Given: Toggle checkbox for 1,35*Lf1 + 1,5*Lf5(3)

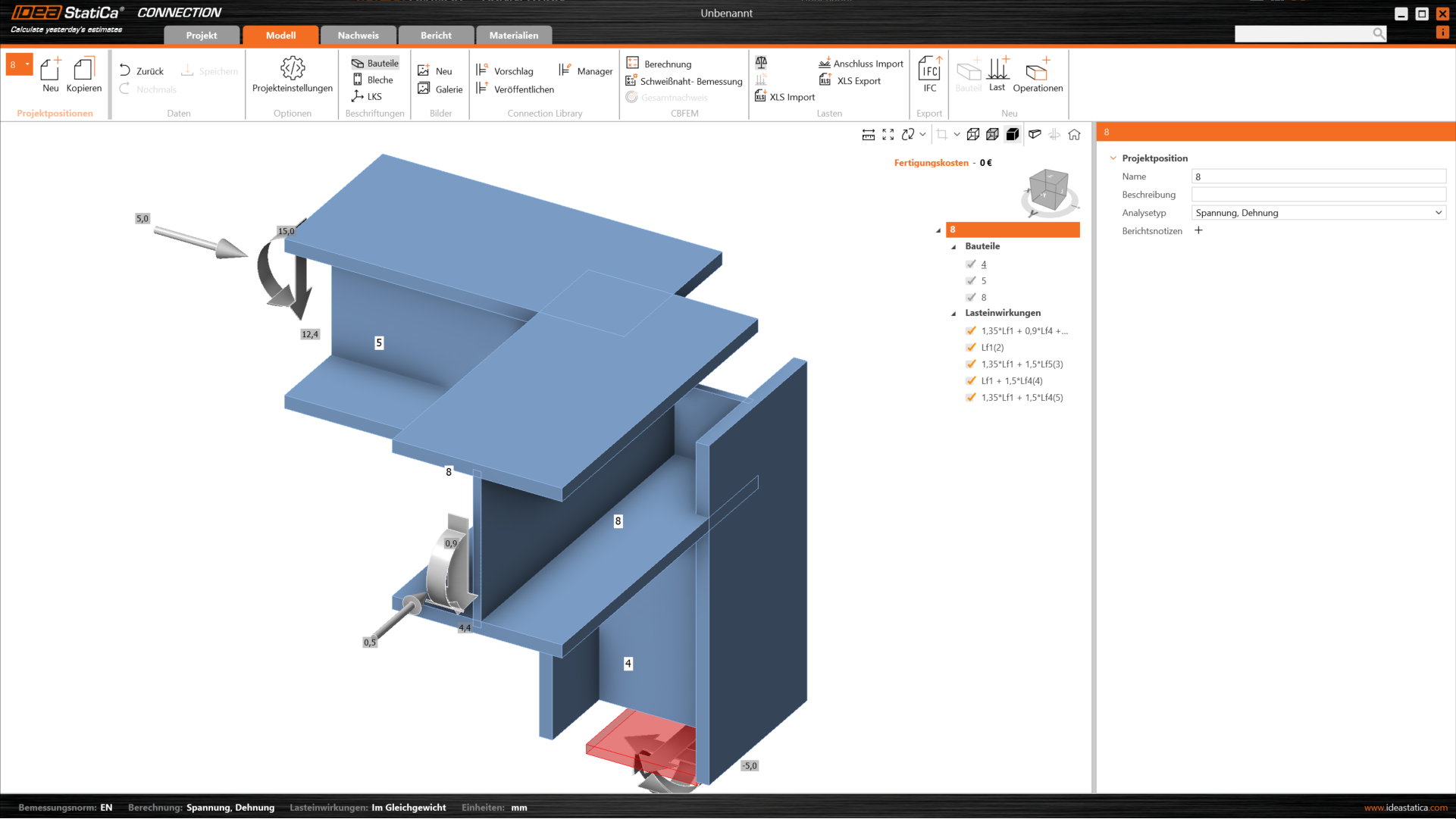Looking at the screenshot, I should click(x=971, y=364).
